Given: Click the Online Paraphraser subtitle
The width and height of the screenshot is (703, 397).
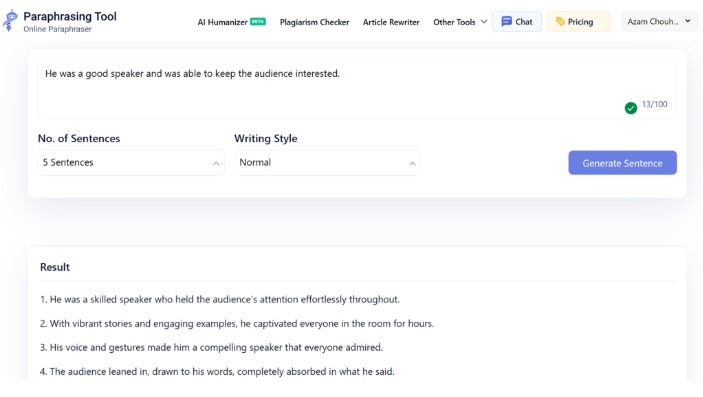Looking at the screenshot, I should click(x=57, y=29).
